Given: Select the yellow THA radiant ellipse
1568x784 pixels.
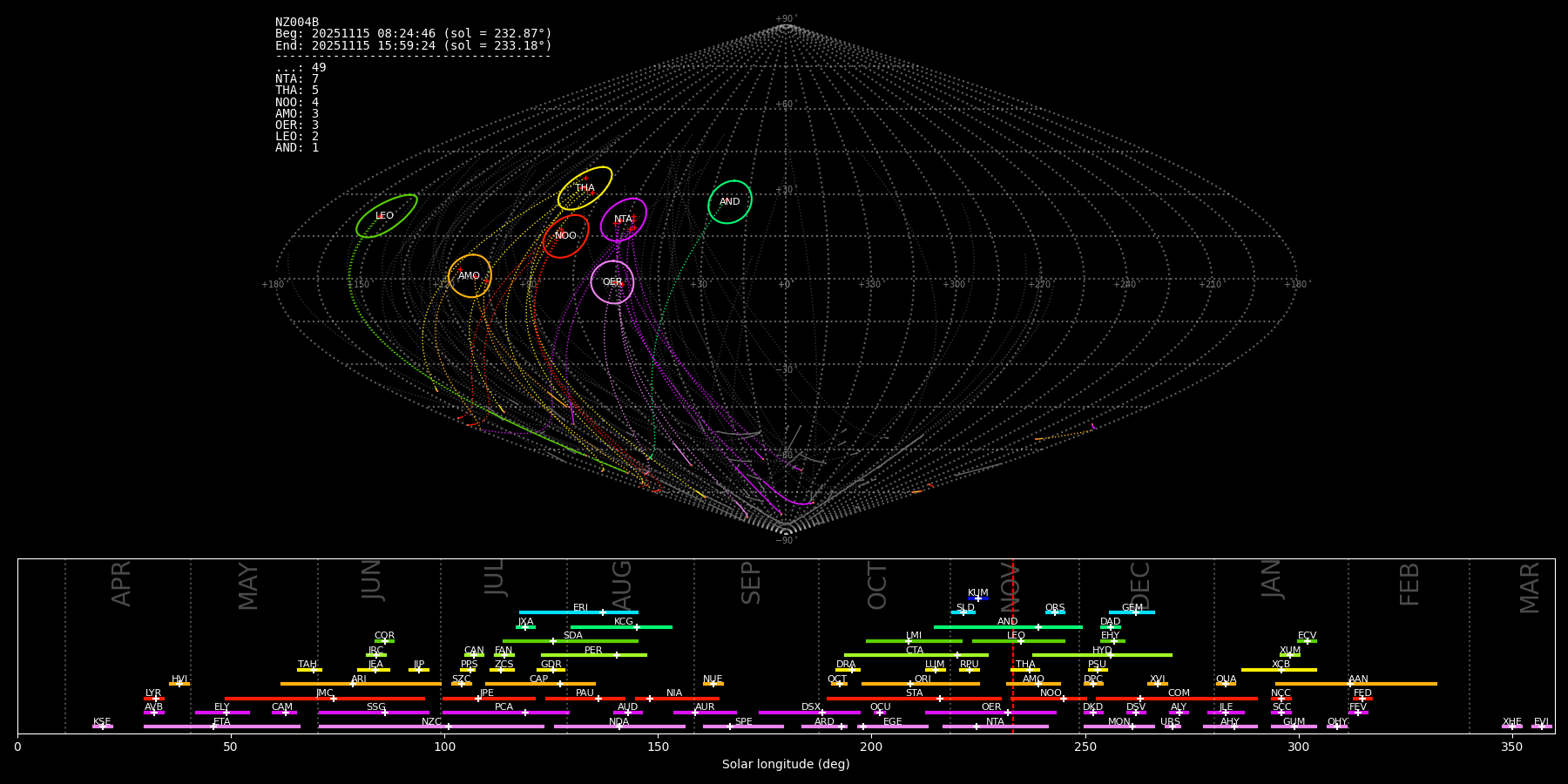Looking at the screenshot, I should (585, 188).
